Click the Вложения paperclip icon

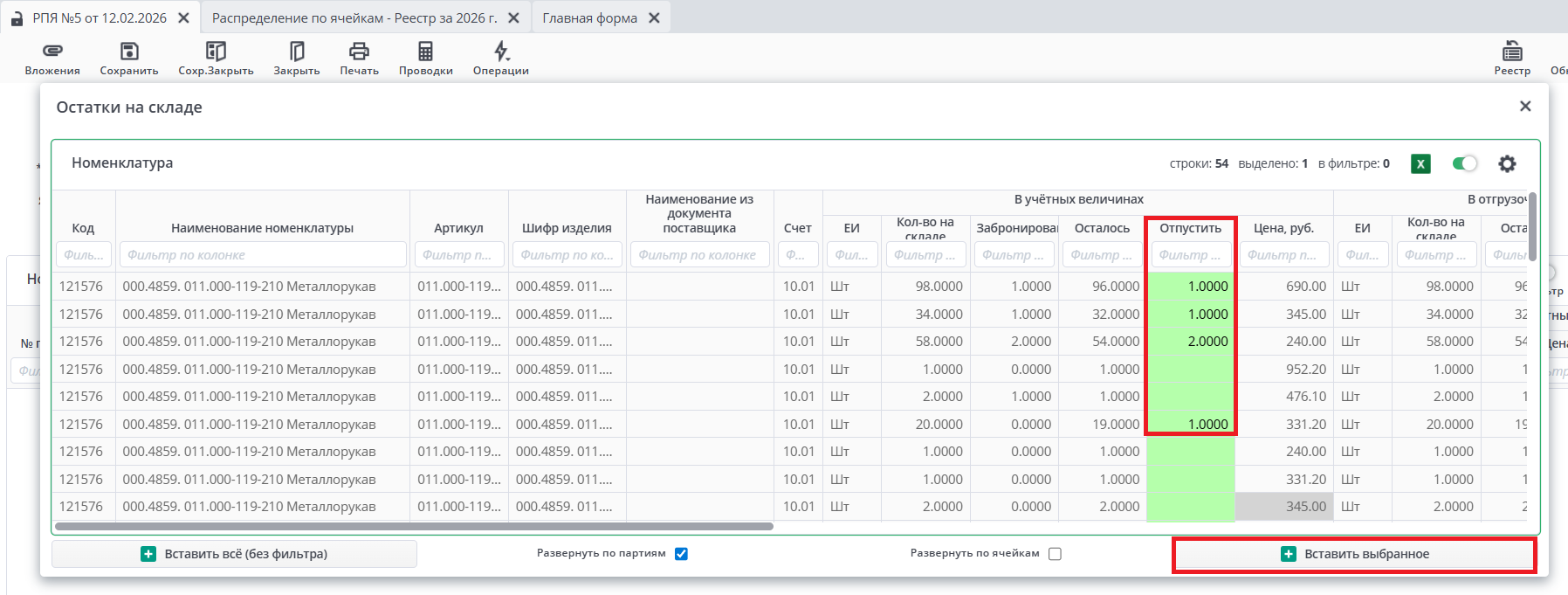[x=52, y=52]
